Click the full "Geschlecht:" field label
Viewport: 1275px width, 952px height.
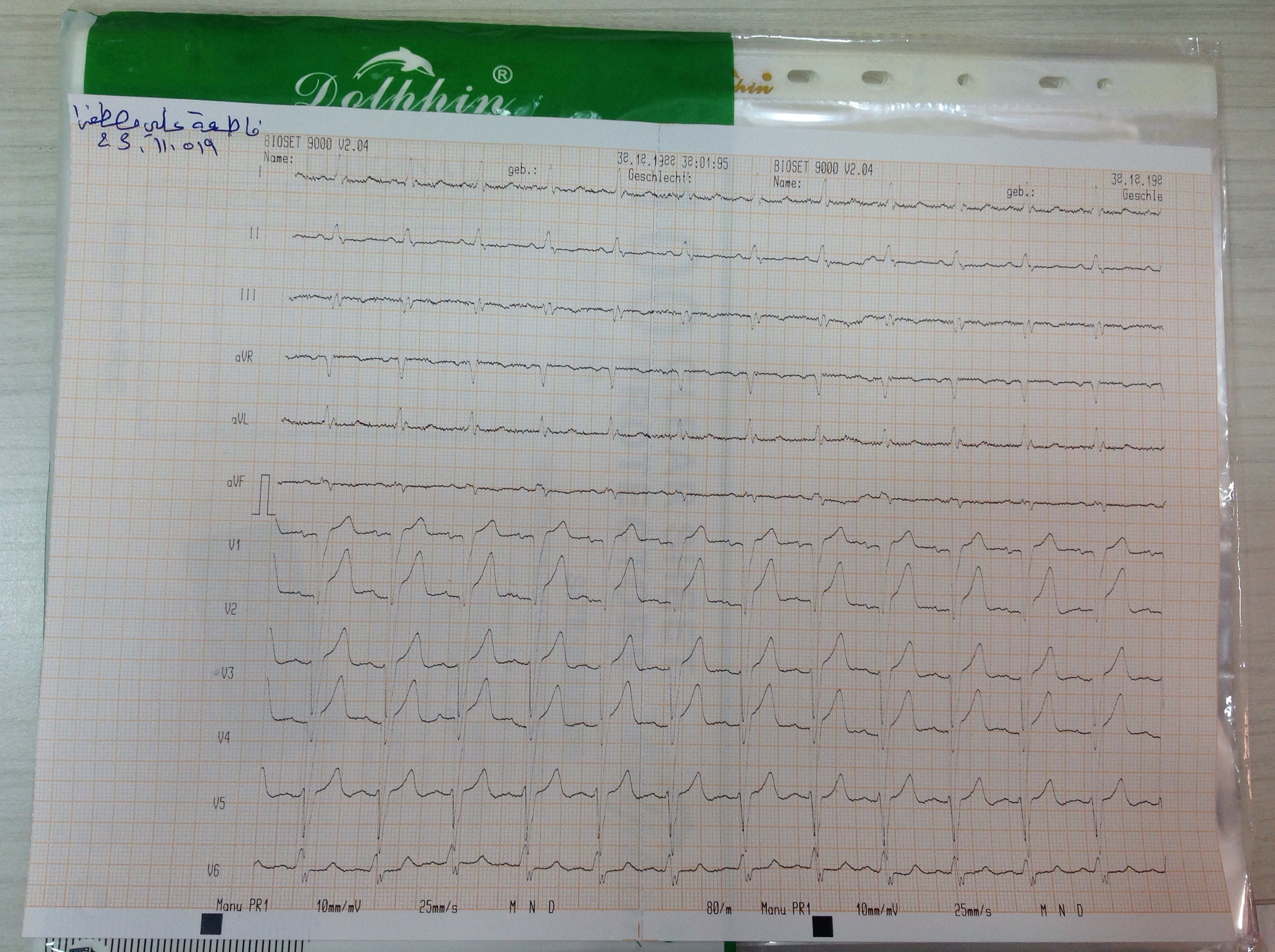pos(660,177)
